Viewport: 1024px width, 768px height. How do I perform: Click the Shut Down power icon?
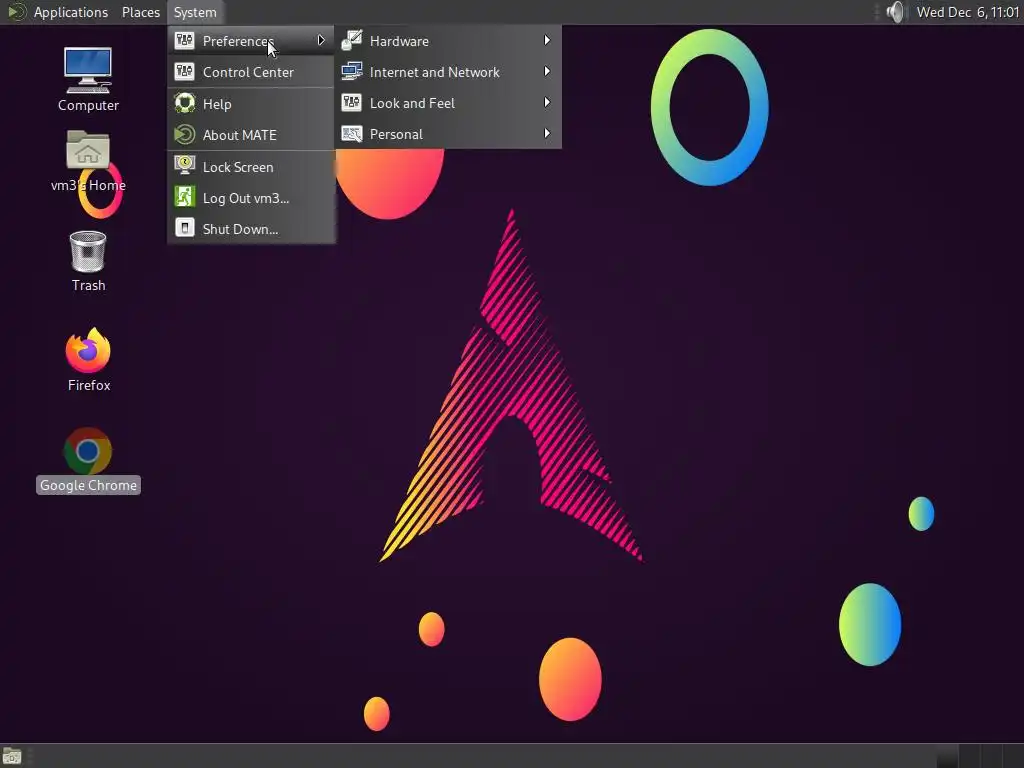(x=185, y=228)
